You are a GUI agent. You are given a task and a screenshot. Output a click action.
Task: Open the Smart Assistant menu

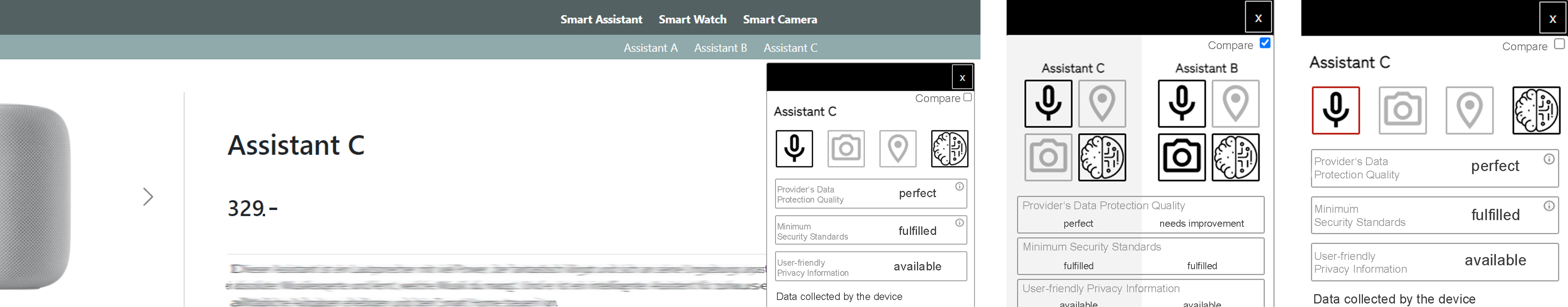[601, 19]
